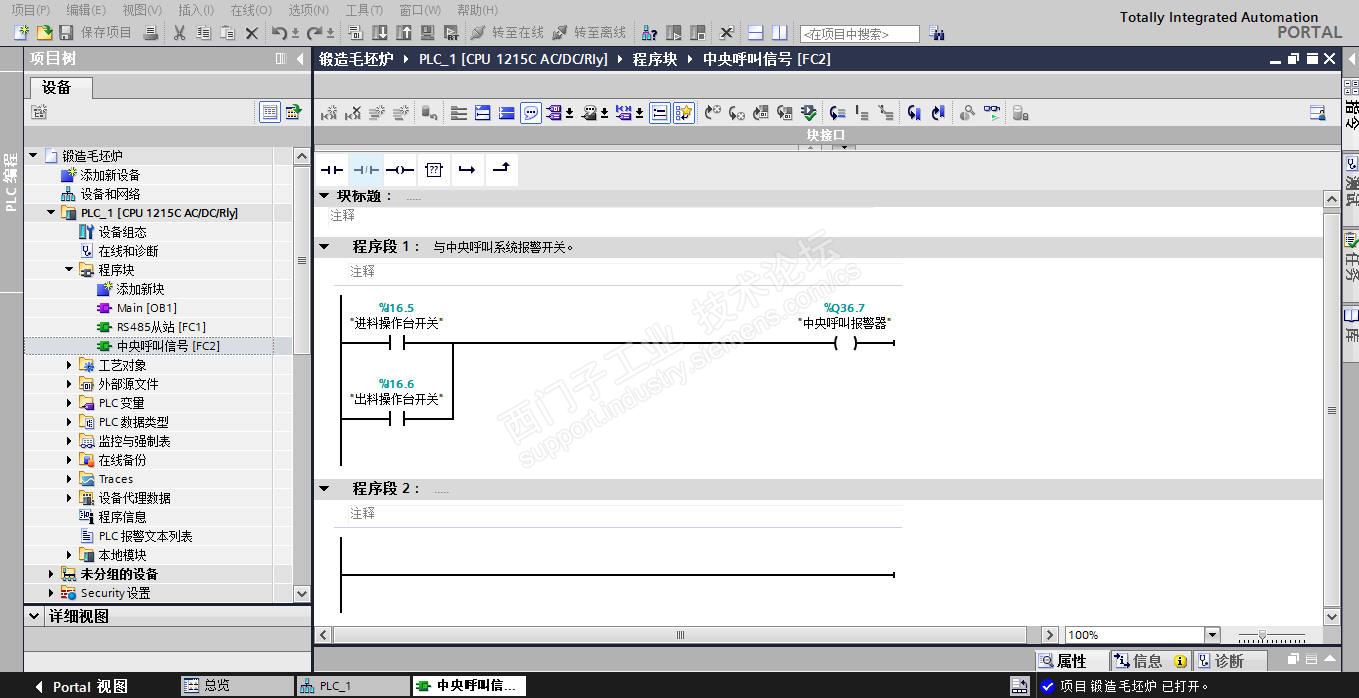Image resolution: width=1359 pixels, height=698 pixels.
Task: Insert an empty box instruction
Action: pos(433,170)
